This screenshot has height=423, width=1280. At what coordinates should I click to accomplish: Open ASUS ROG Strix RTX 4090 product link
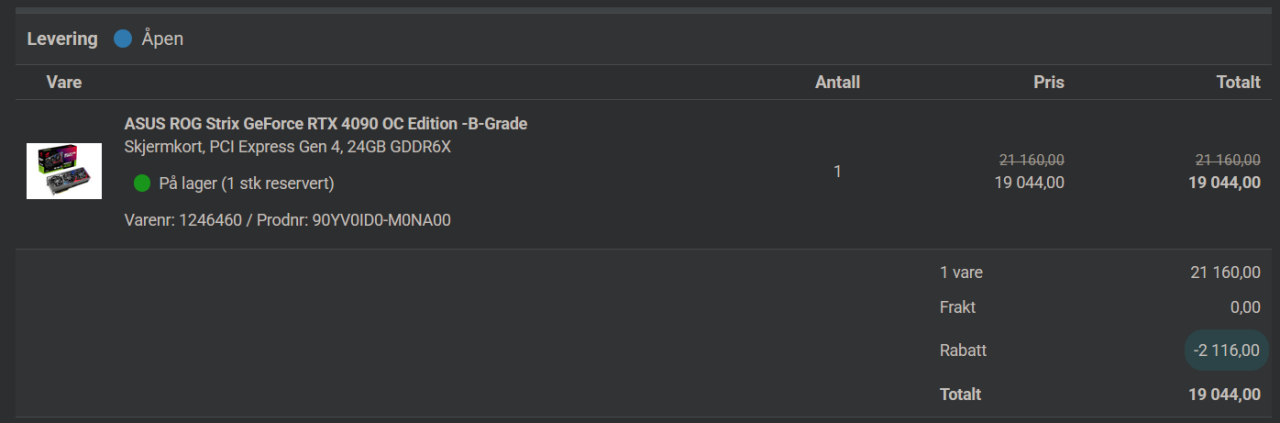point(325,123)
